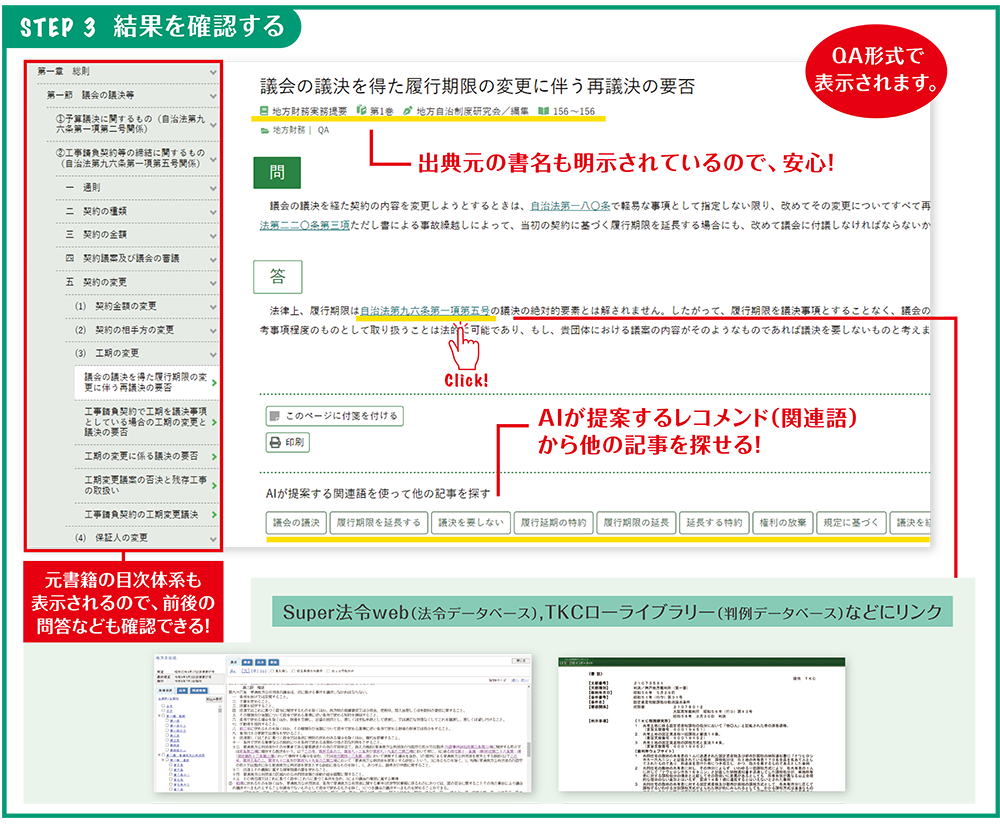1000x829 pixels.
Task: Click the printer icon on the 印刷 button
Action: [x=276, y=440]
